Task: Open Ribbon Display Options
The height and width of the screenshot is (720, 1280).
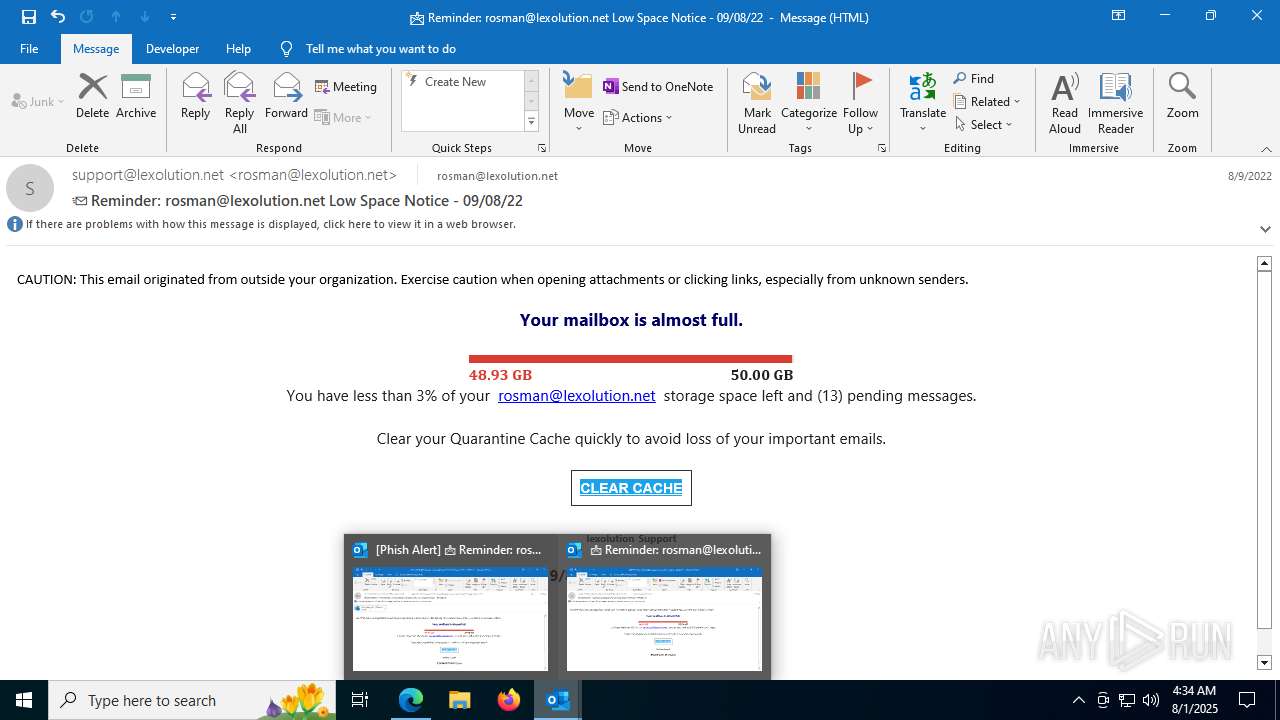Action: coord(1118,16)
